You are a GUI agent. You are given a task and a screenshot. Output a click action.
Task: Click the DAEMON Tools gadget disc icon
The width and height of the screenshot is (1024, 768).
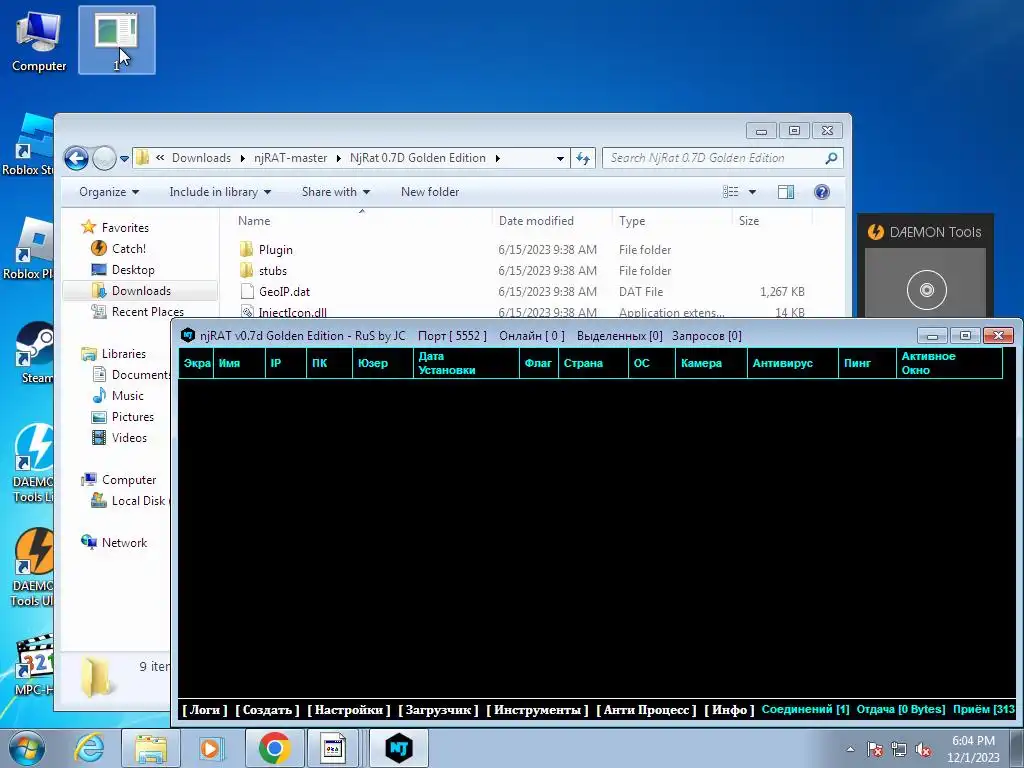(926, 290)
